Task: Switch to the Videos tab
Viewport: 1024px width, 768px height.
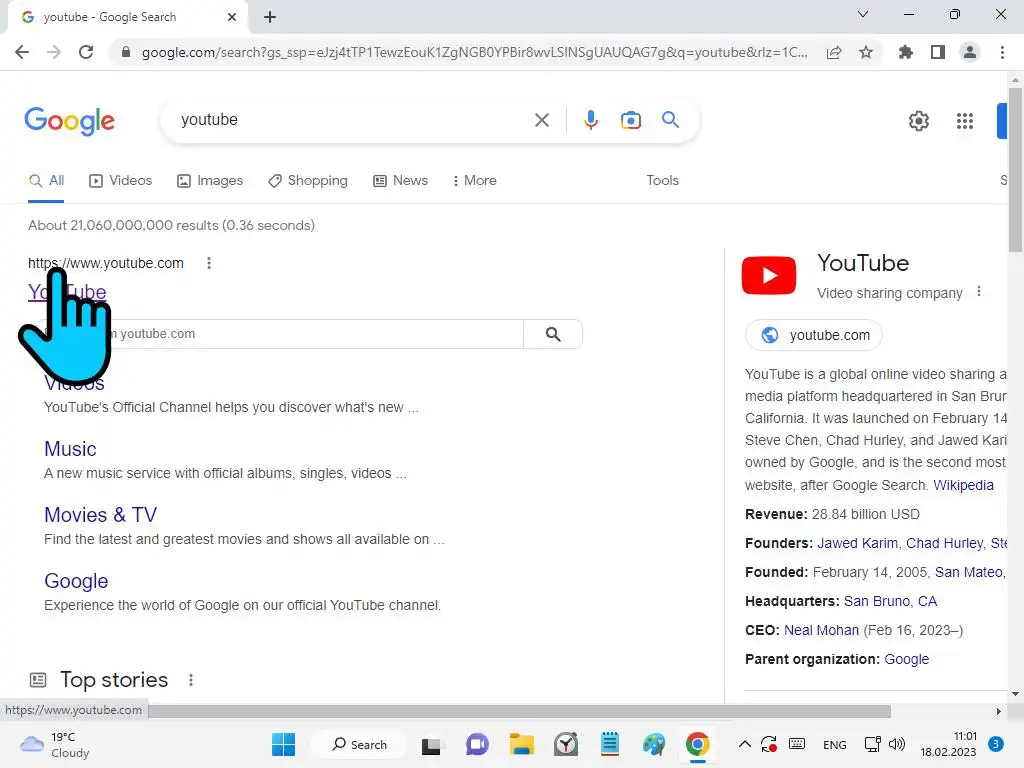Action: click(x=121, y=180)
